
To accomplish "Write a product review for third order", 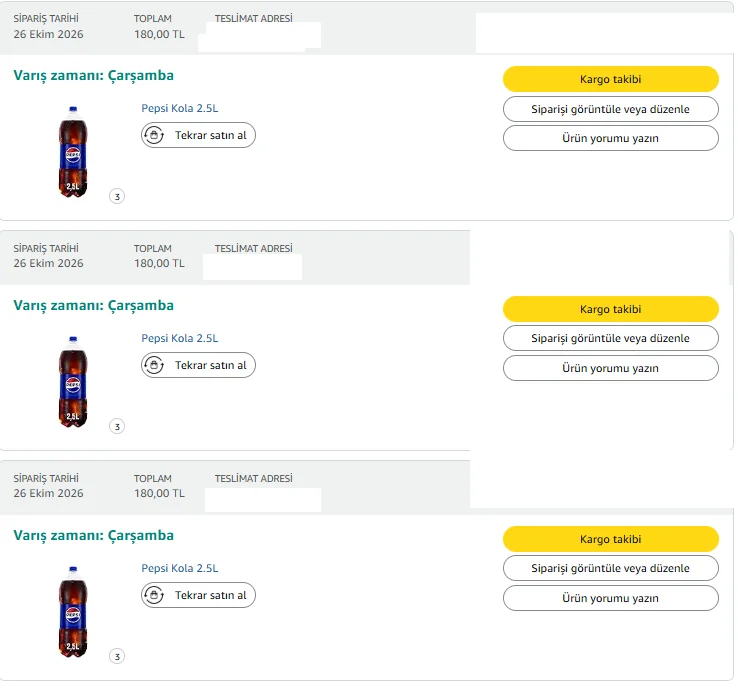I will pyautogui.click(x=610, y=599).
